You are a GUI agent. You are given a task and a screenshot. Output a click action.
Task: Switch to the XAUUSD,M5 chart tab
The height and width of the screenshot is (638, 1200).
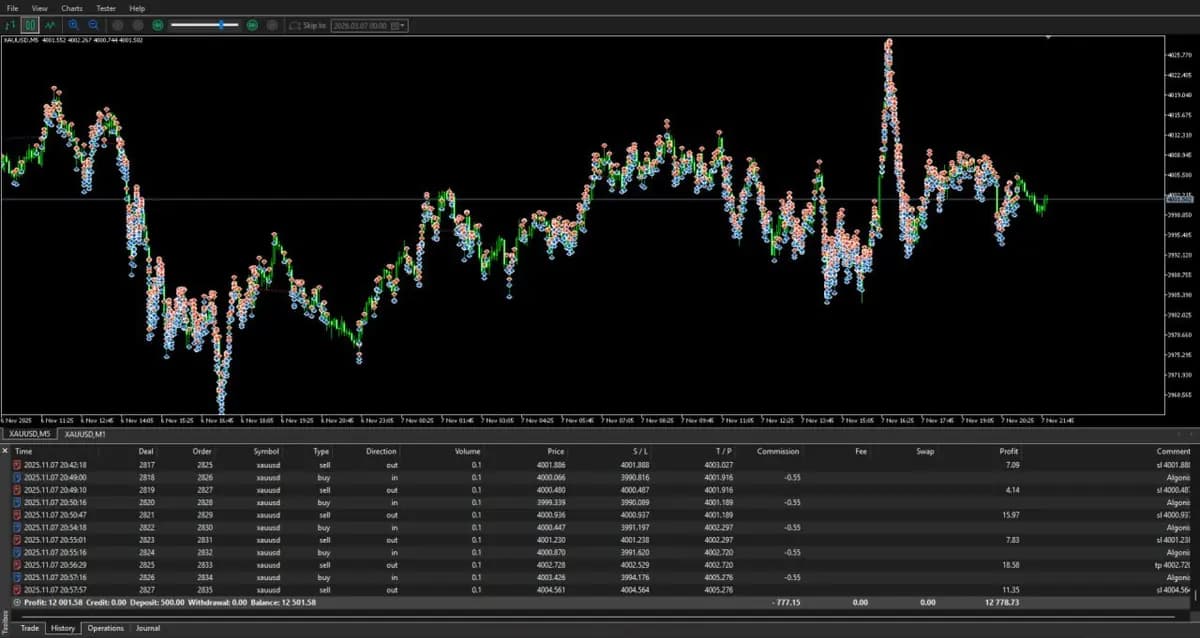29,434
